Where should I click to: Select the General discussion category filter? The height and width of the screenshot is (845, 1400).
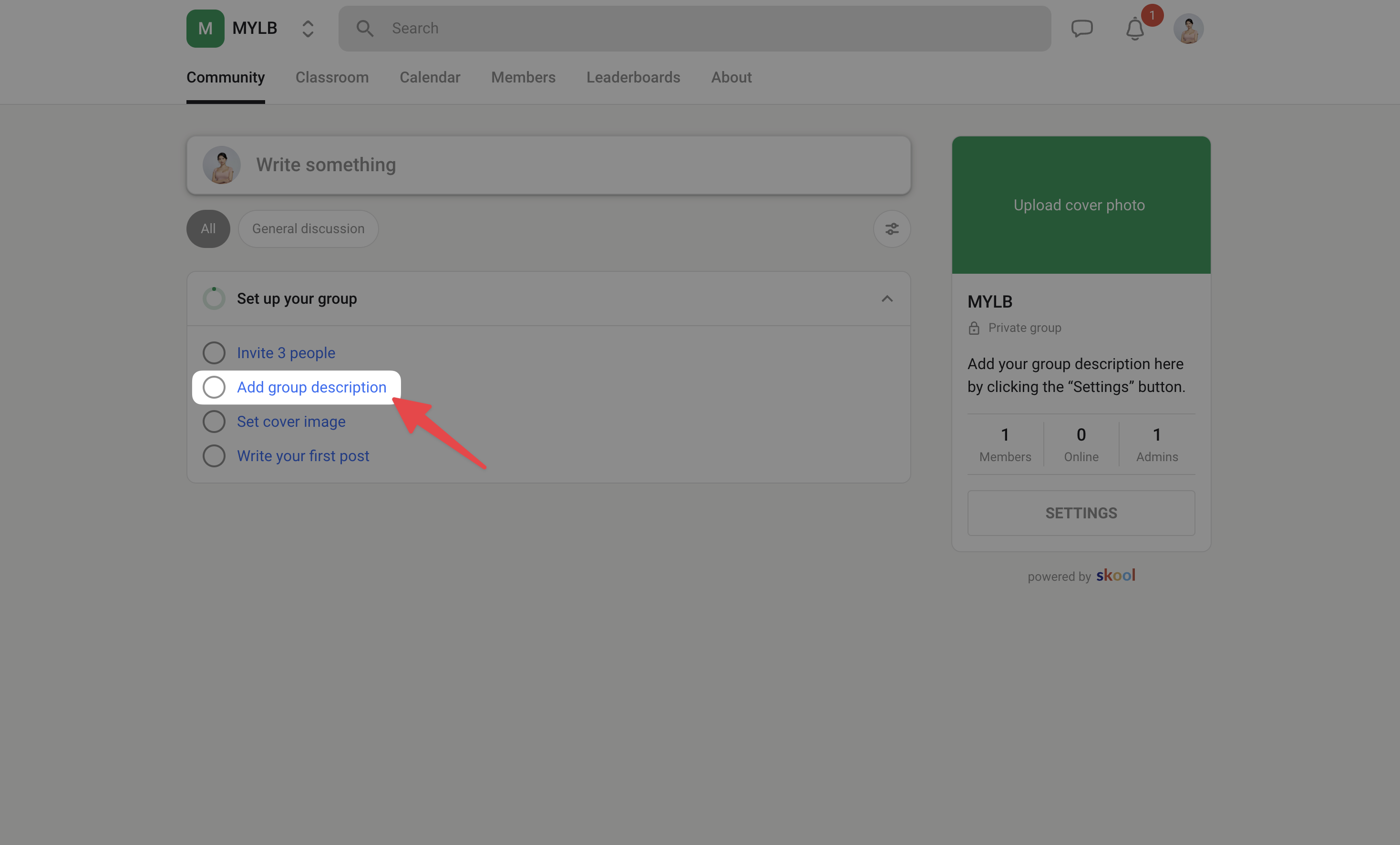click(308, 229)
